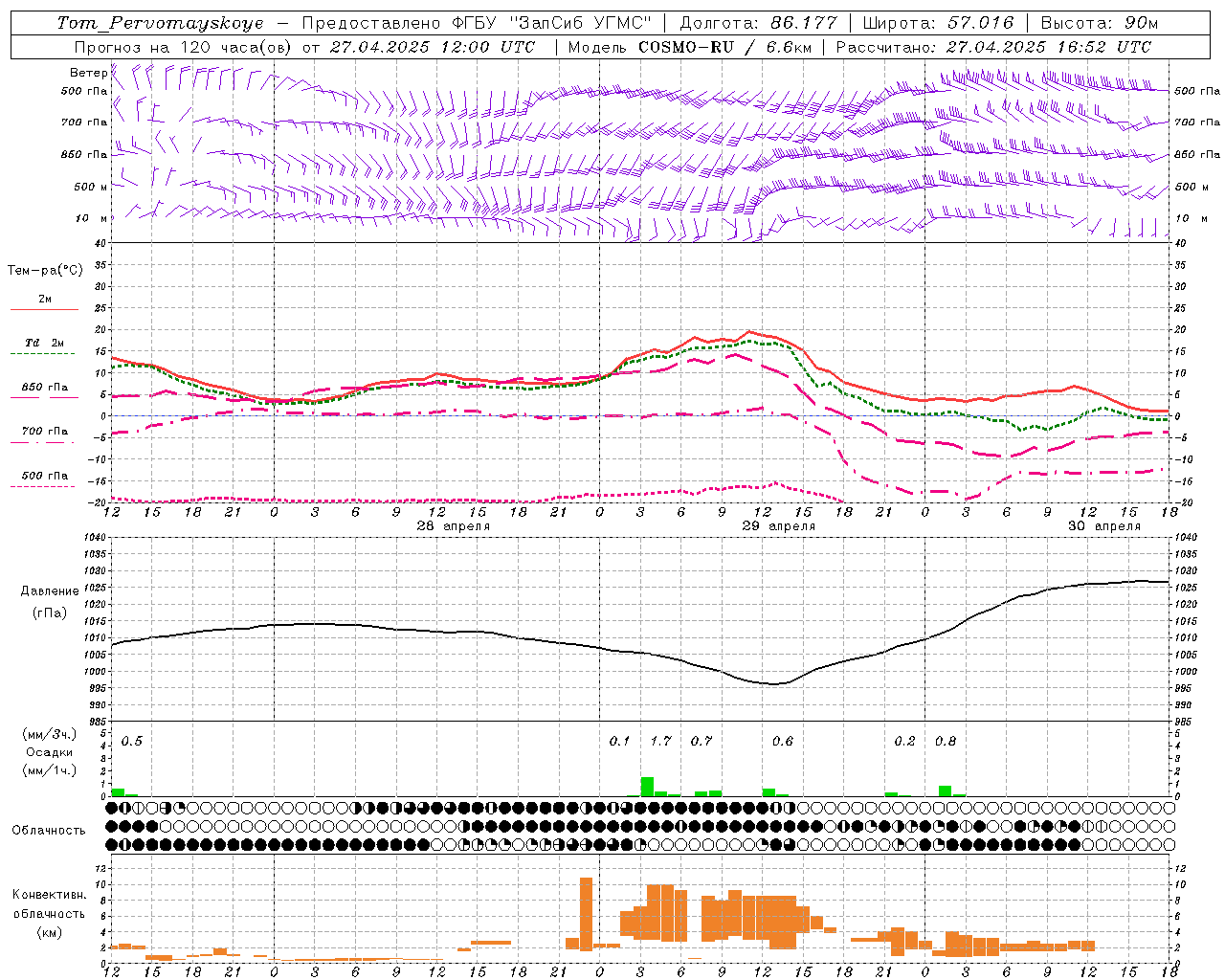Screen dimensions: 1225x980
Task: Click the "0.6" precipitation total value
Action: click(x=783, y=742)
